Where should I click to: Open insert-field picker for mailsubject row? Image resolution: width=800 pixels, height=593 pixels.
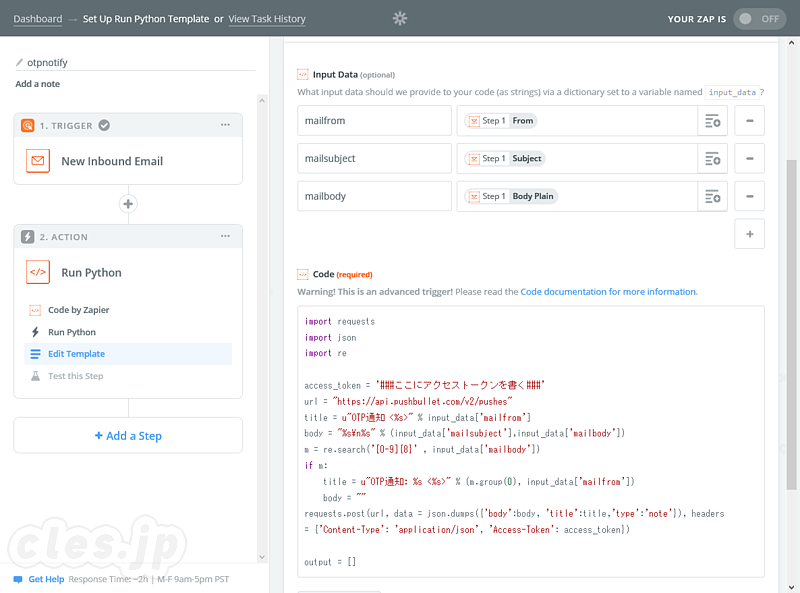tap(712, 159)
